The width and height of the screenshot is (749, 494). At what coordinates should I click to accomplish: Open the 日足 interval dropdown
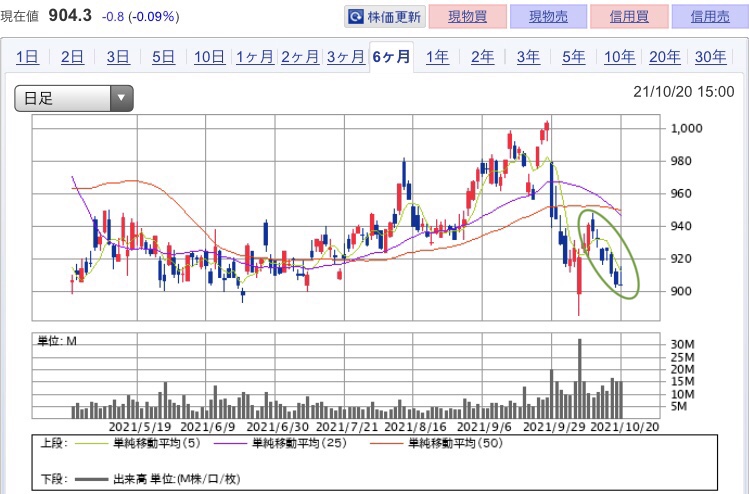pos(73,97)
